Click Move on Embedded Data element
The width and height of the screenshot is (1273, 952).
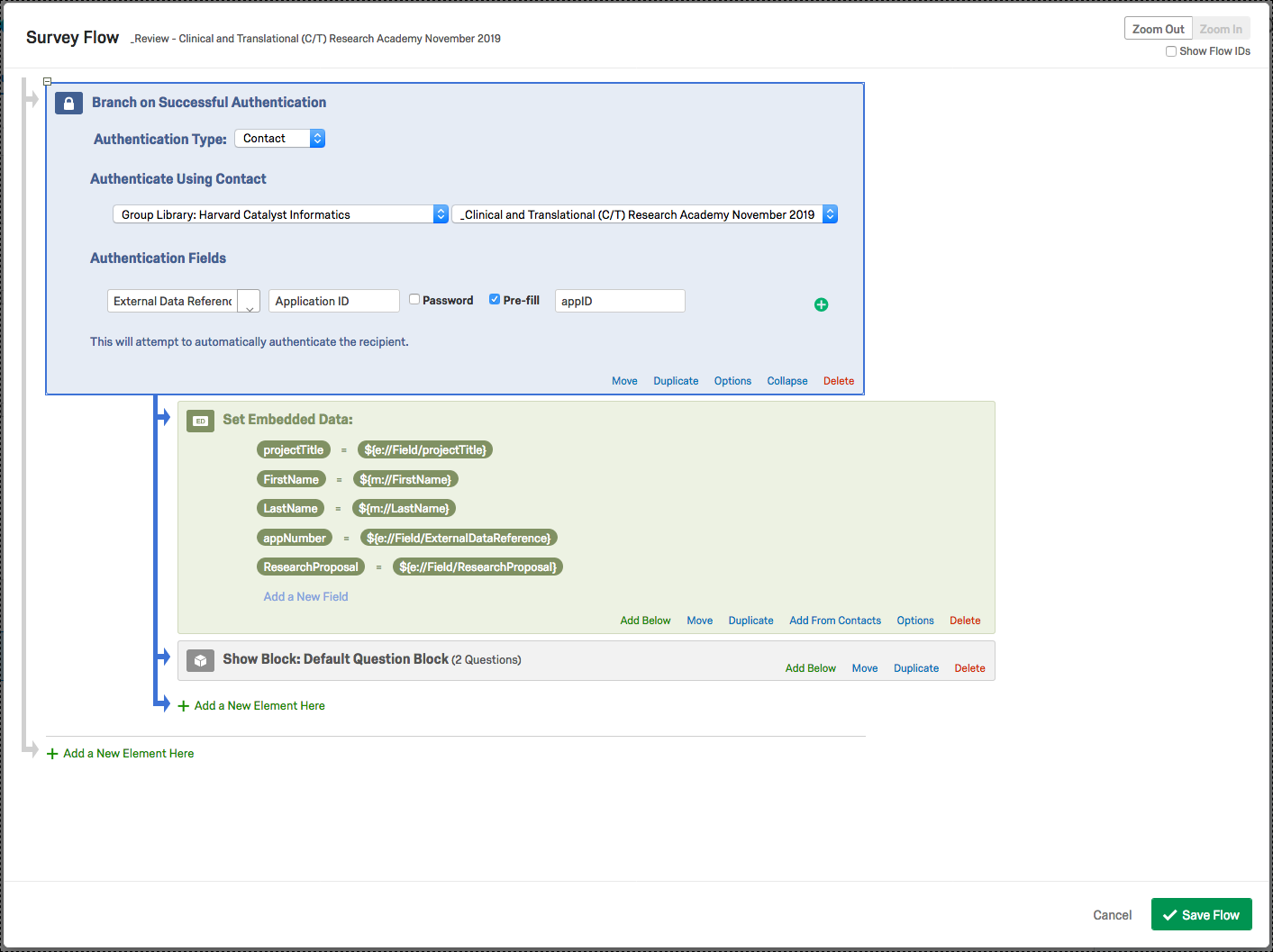coord(699,621)
